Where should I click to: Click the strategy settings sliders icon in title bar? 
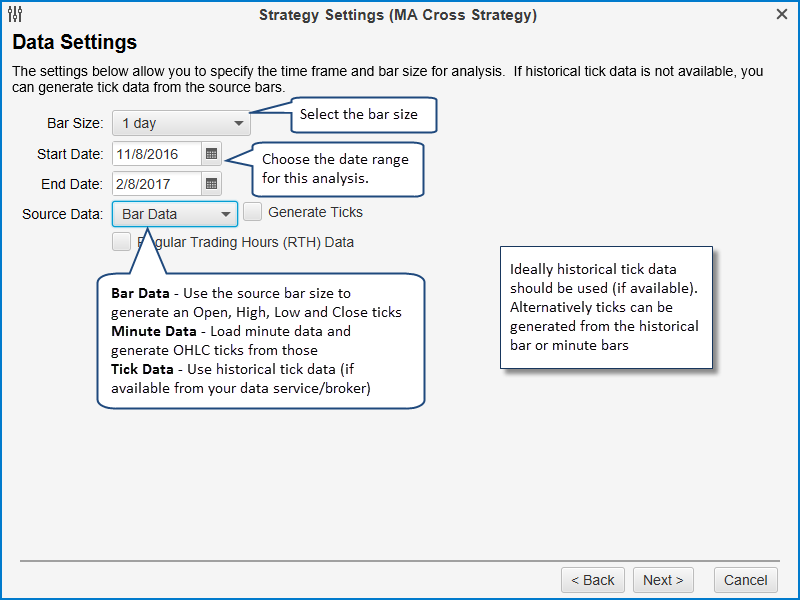pos(14,15)
